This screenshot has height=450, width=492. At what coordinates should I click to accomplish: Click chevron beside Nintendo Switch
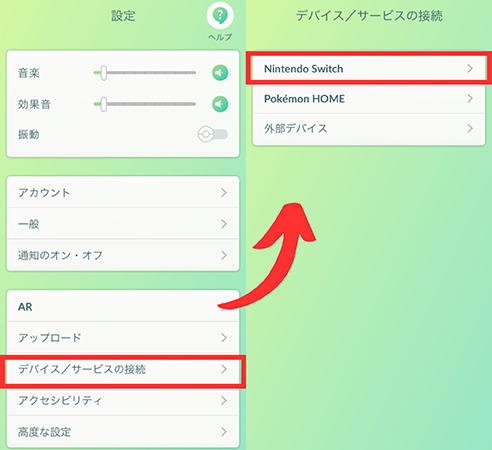click(x=470, y=68)
